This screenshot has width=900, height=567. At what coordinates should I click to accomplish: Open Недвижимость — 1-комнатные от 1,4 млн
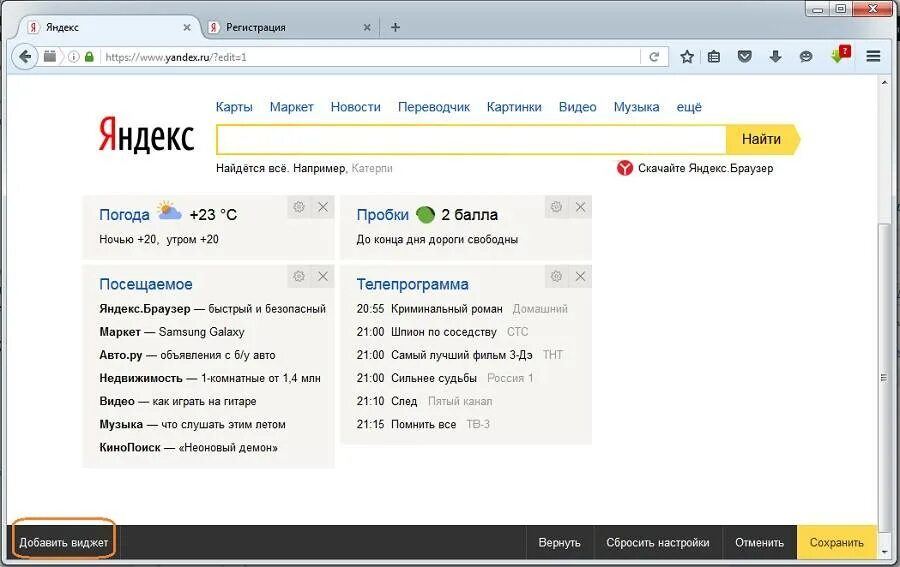[210, 378]
